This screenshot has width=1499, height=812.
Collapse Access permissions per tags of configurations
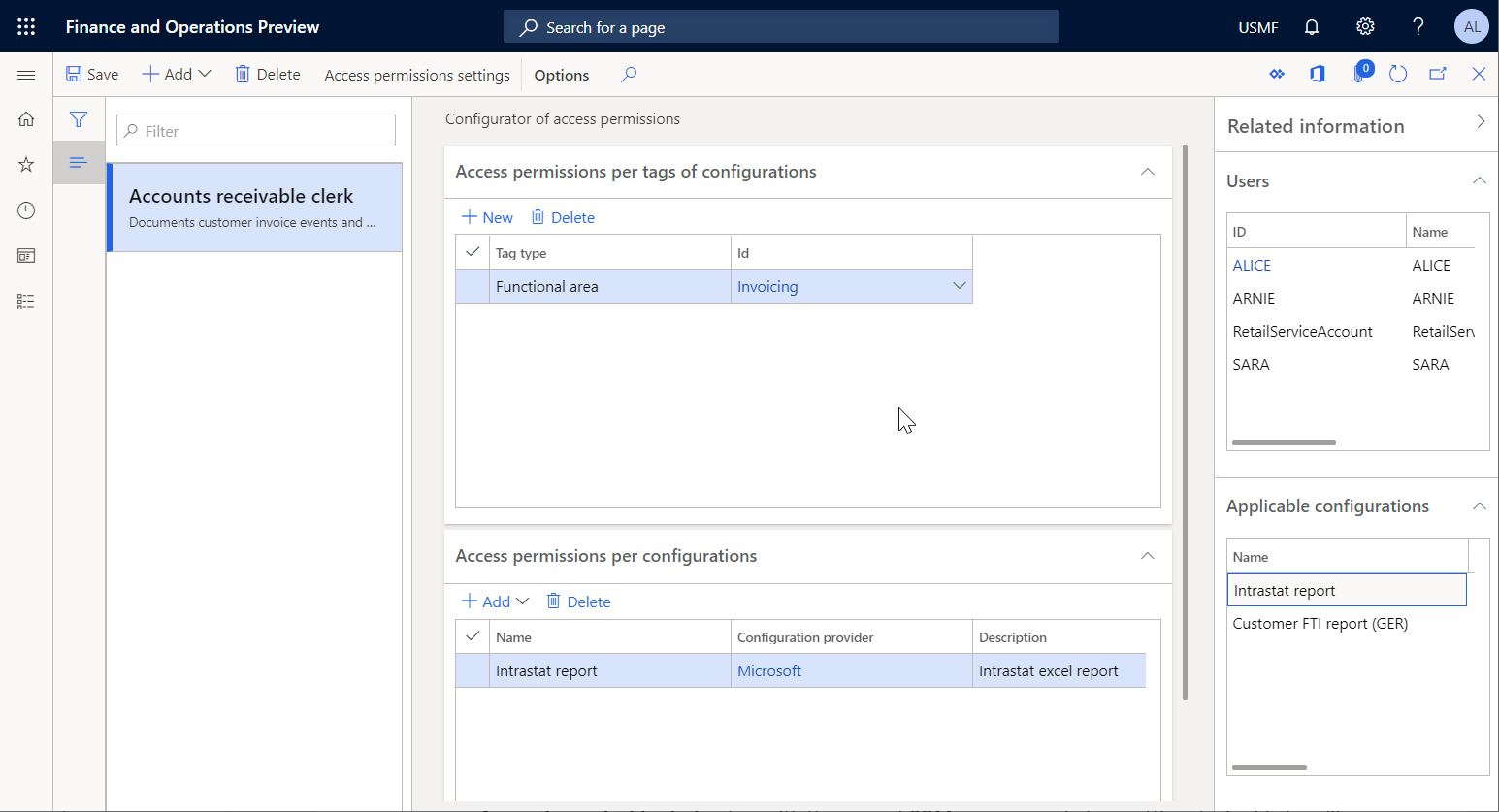1147,171
